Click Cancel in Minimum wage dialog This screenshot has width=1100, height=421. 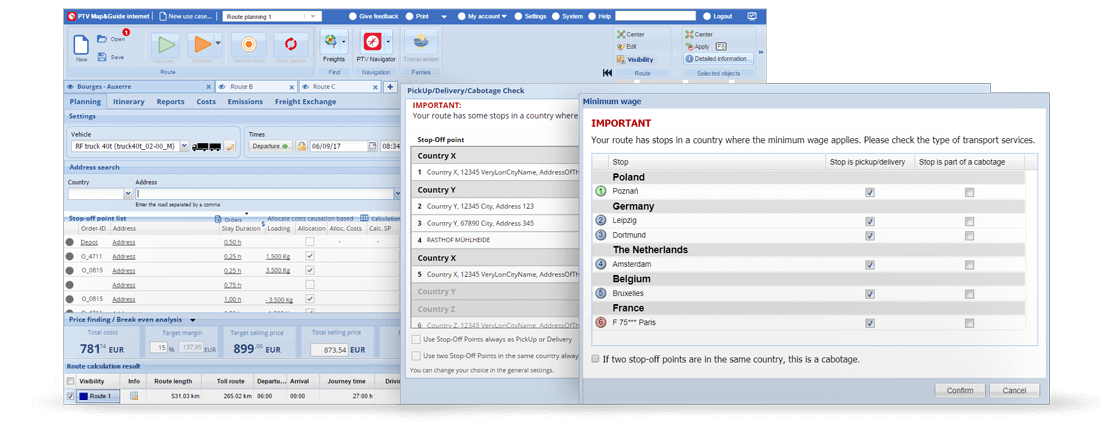[1014, 390]
